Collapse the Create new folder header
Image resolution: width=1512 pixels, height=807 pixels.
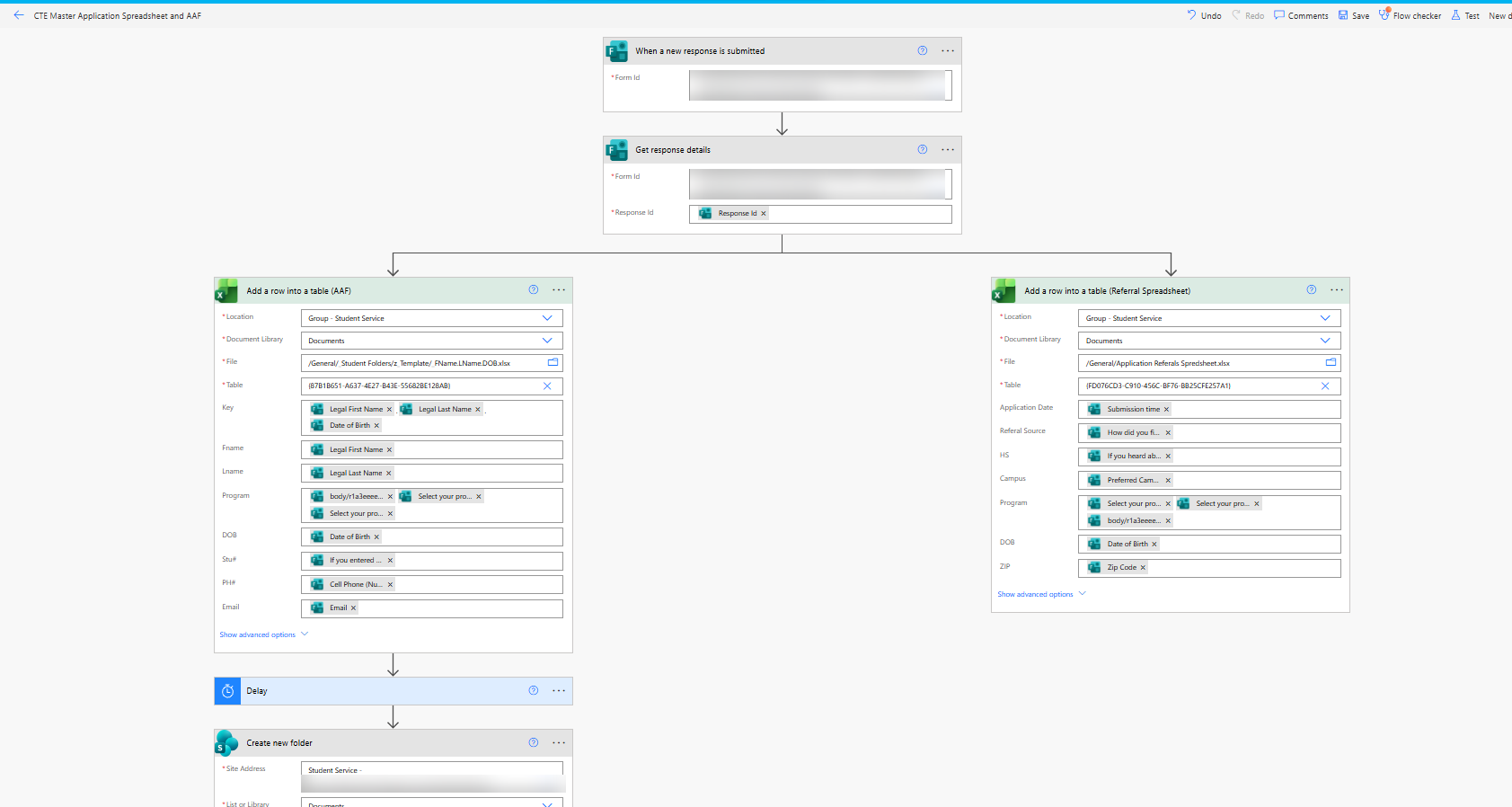393,743
